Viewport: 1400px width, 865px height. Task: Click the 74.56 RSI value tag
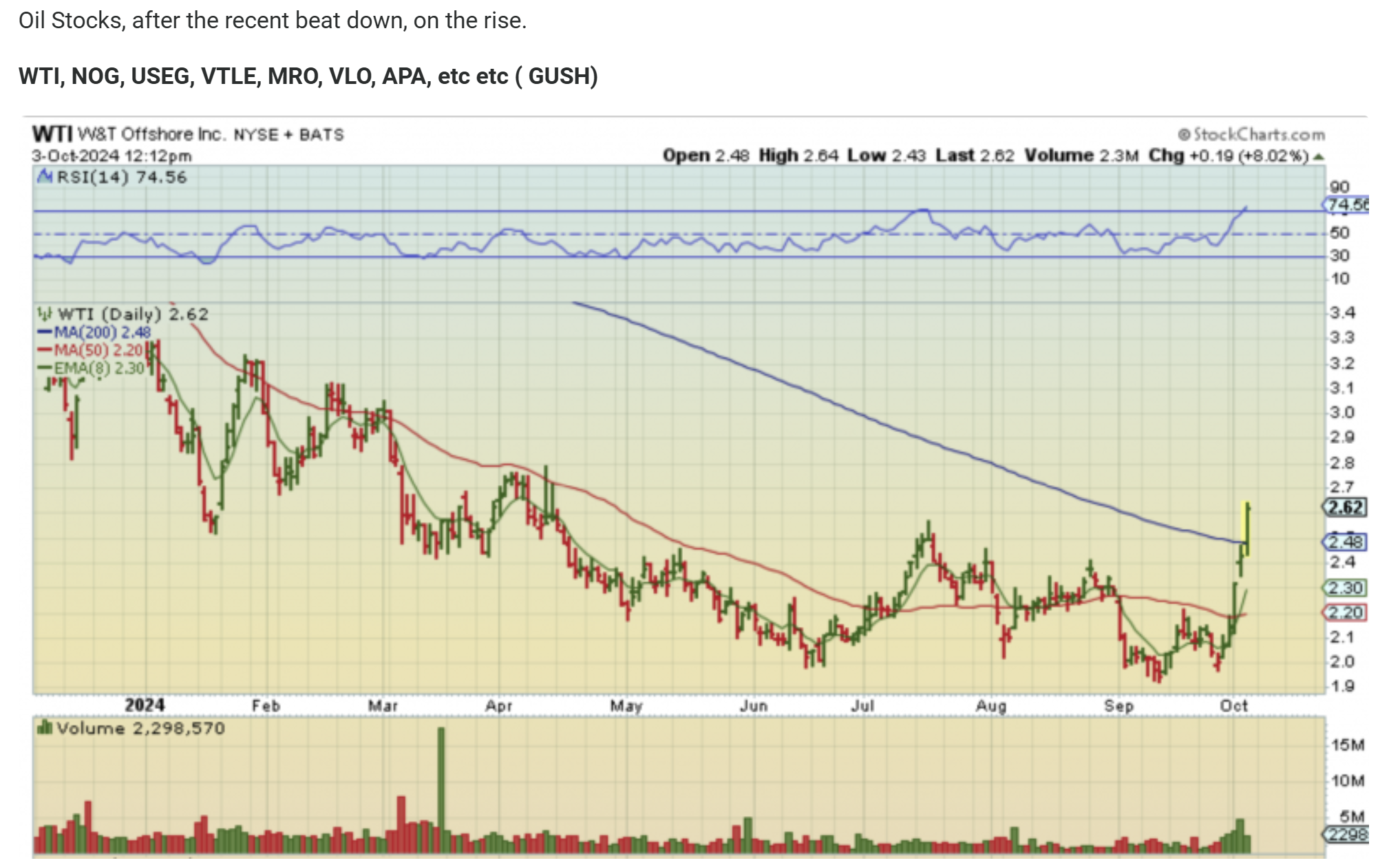pyautogui.click(x=1346, y=205)
